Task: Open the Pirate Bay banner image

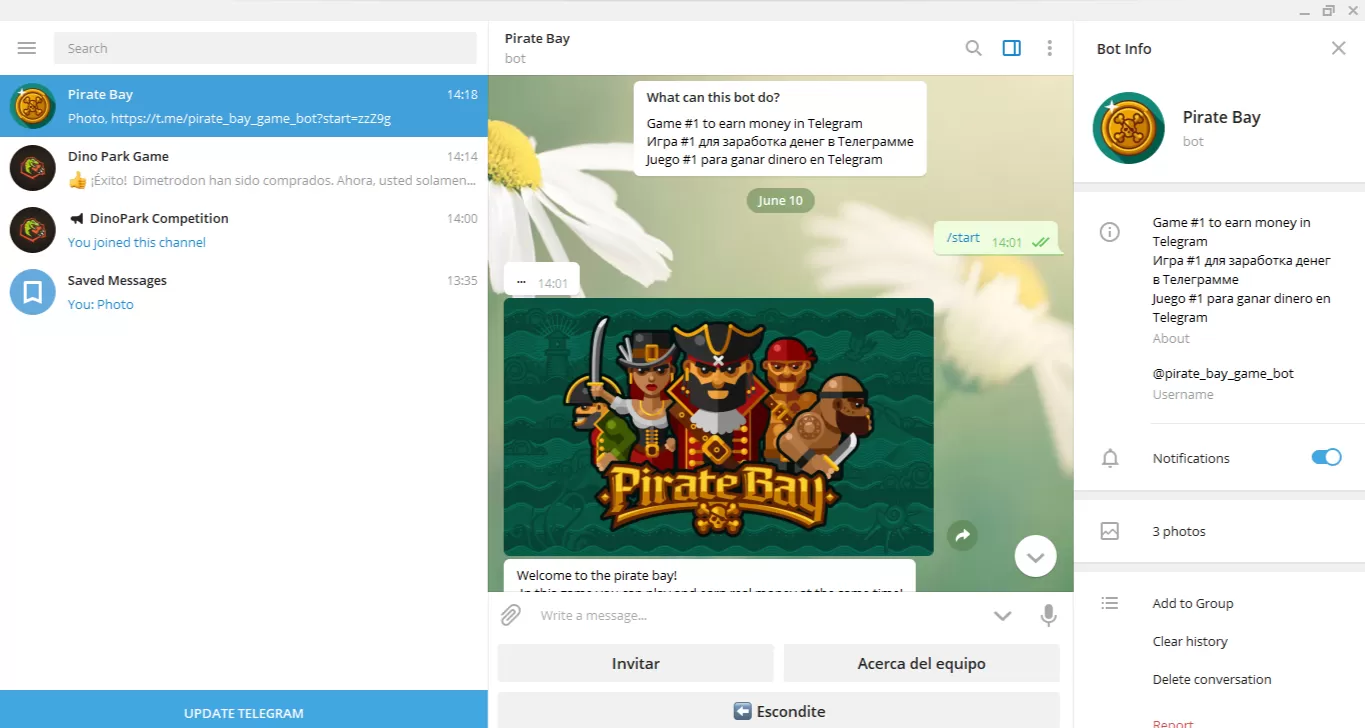Action: [x=718, y=427]
